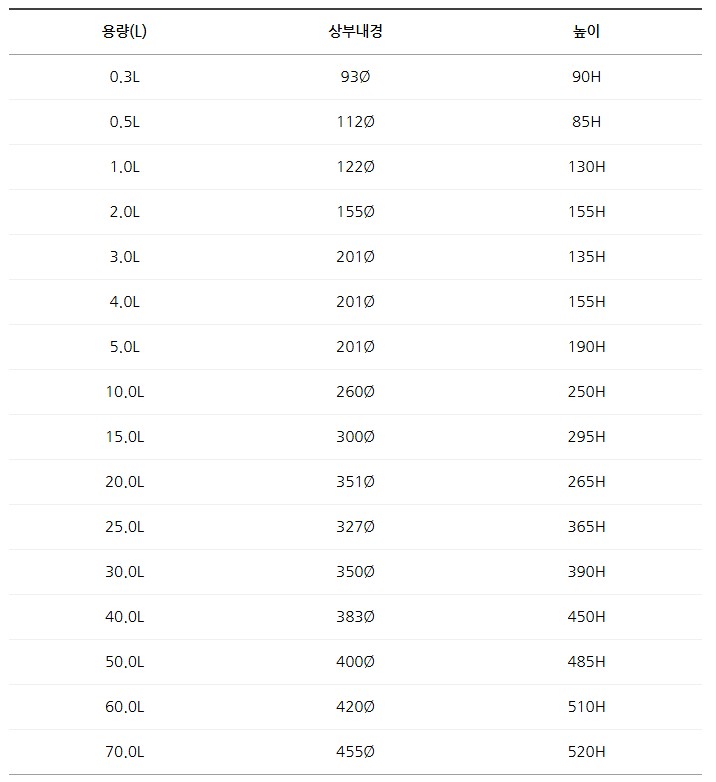Click the 높이 column header

coord(586,31)
